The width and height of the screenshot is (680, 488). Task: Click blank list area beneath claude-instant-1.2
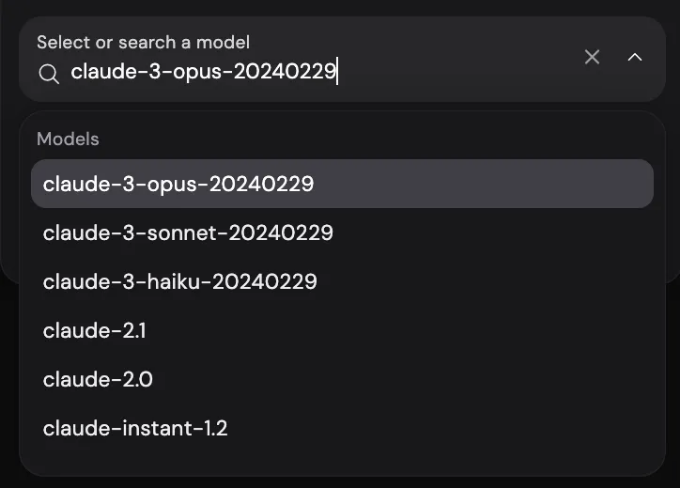pos(342,463)
